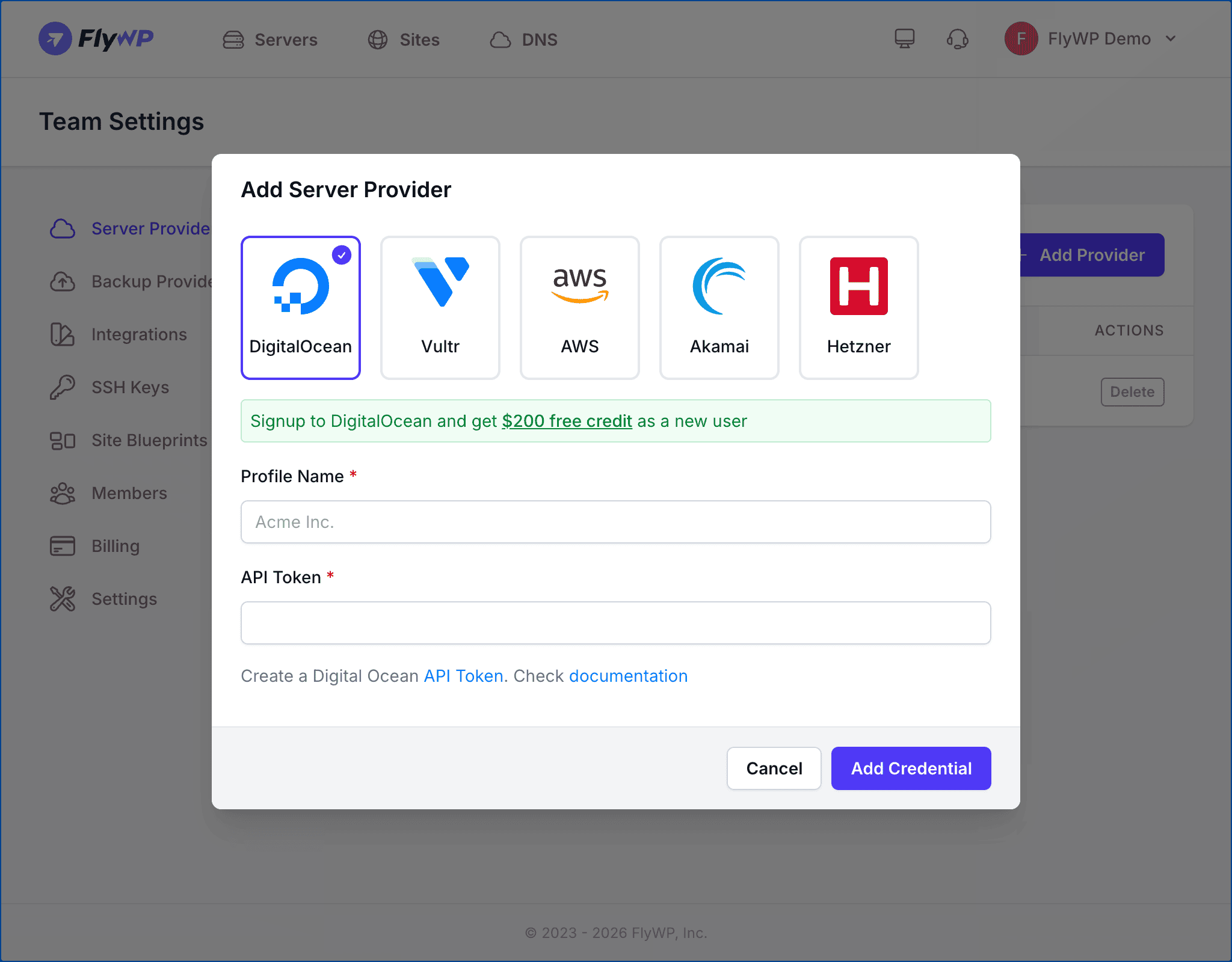Select the AWS provider card
Viewport: 1232px width, 962px height.
pyautogui.click(x=580, y=308)
